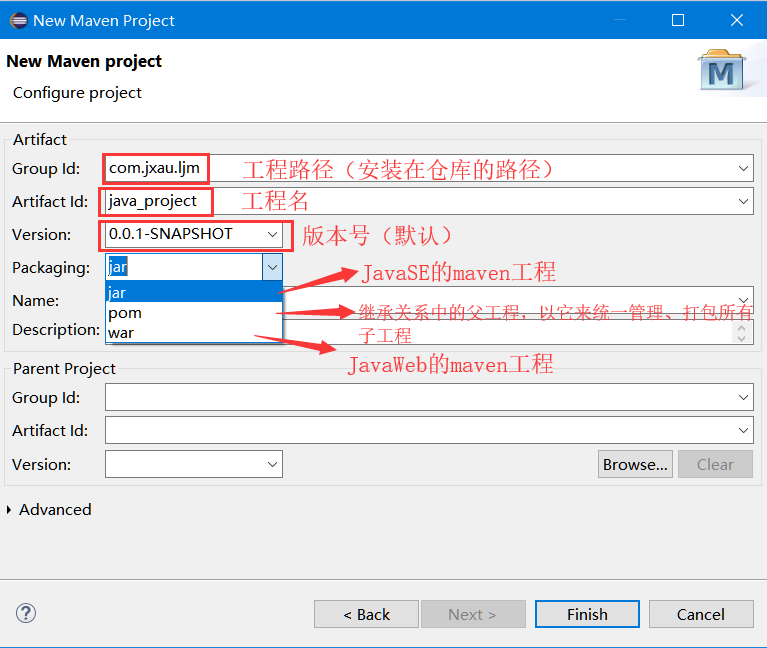Select war in the Packaging list

click(194, 333)
